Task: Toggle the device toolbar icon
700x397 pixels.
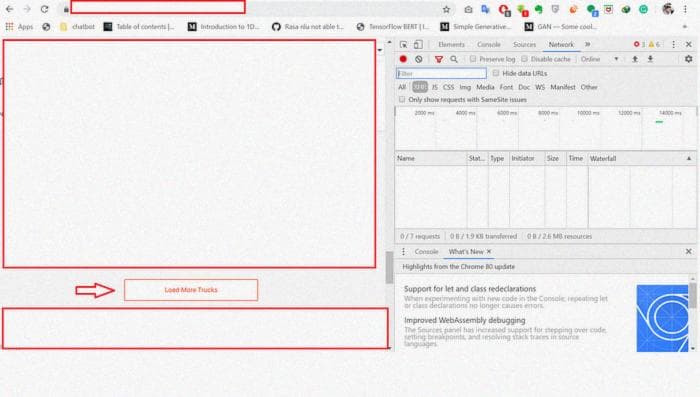Action: point(418,45)
